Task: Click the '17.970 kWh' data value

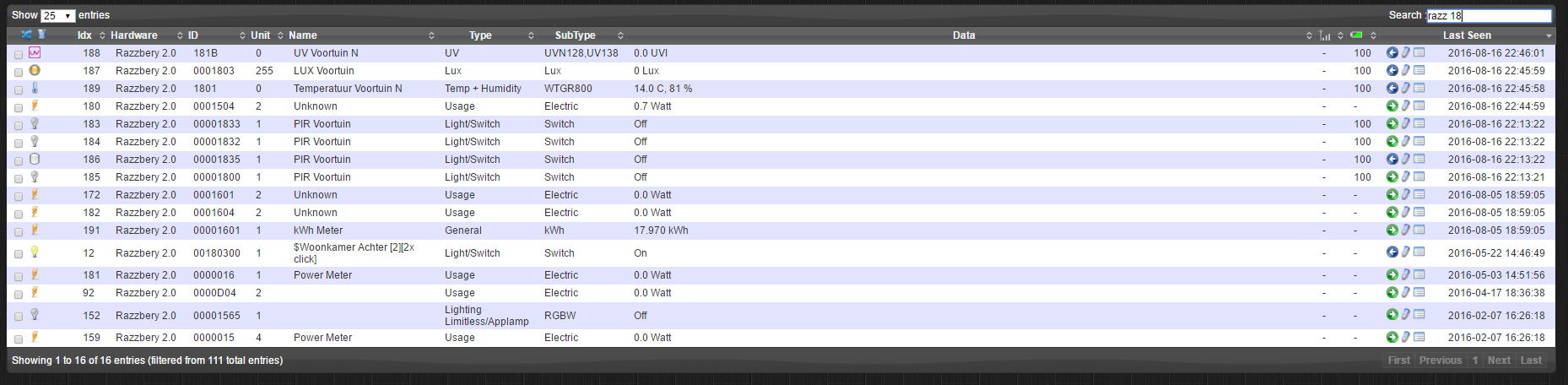Action: click(x=661, y=230)
